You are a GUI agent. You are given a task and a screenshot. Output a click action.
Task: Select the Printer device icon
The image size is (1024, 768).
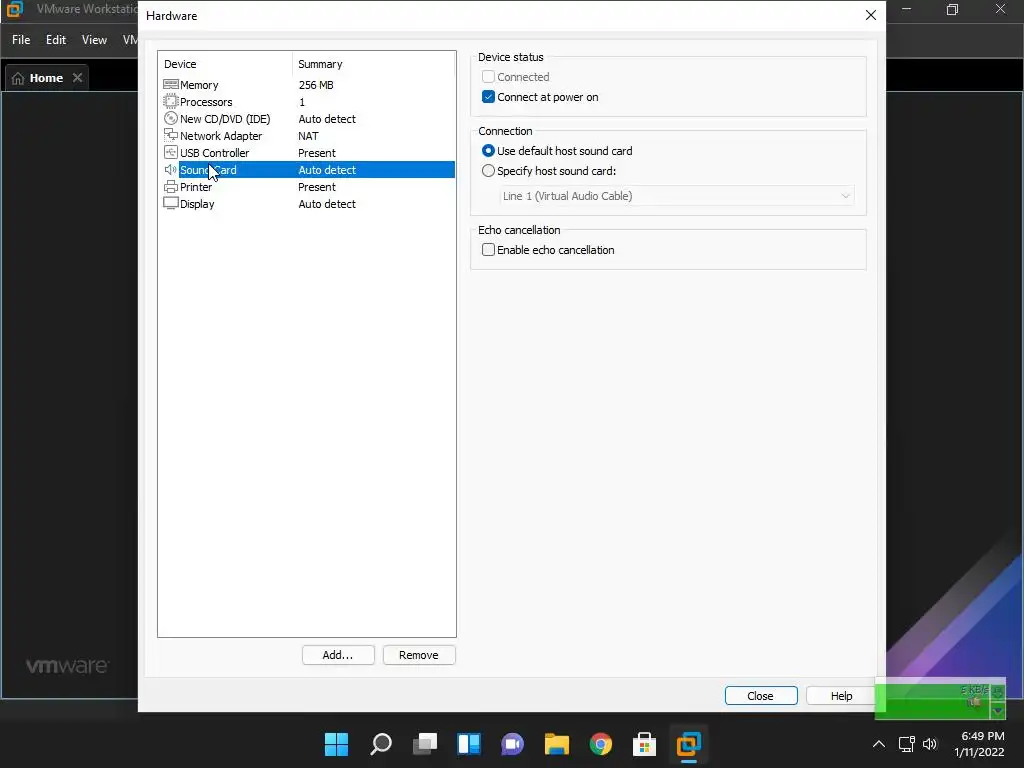[170, 186]
